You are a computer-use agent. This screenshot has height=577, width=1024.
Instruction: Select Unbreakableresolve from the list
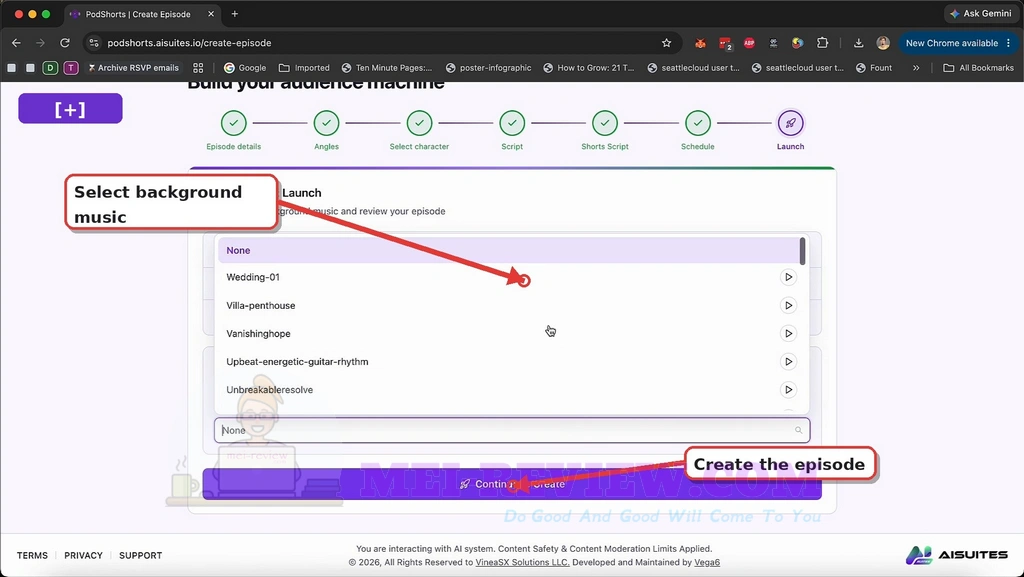pos(509,390)
